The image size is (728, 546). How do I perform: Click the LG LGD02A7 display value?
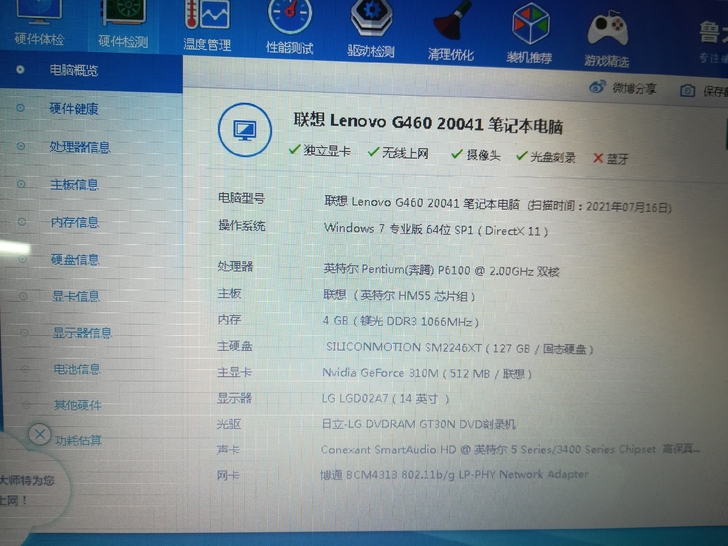(x=385, y=398)
